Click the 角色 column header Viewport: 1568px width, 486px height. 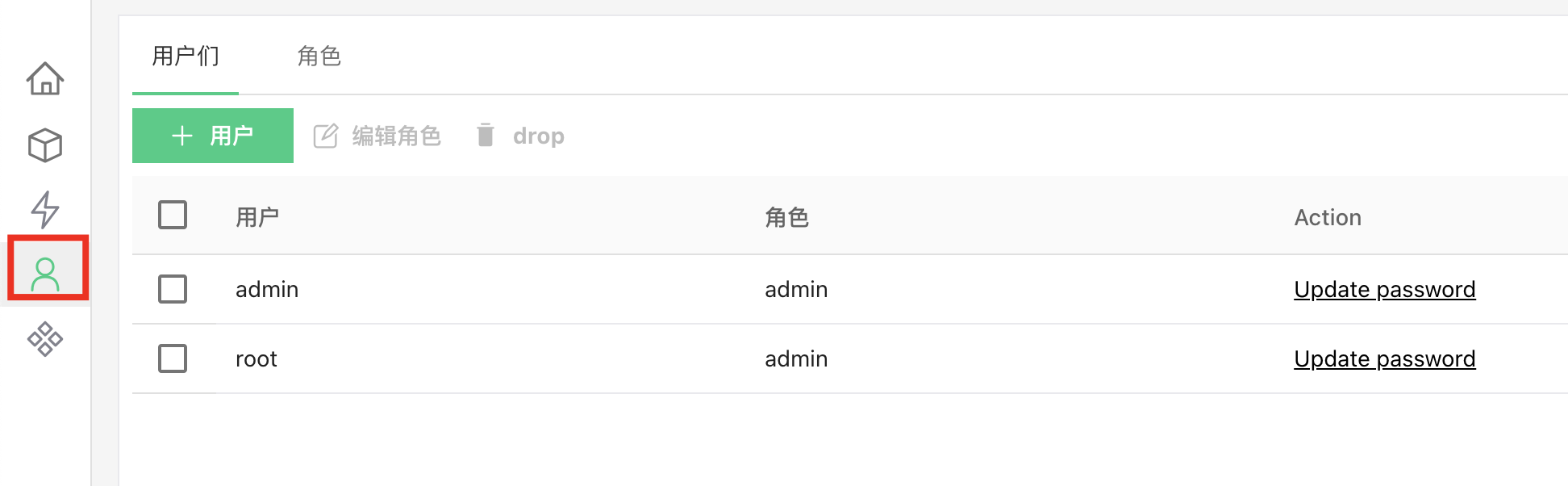pyautogui.click(x=786, y=217)
